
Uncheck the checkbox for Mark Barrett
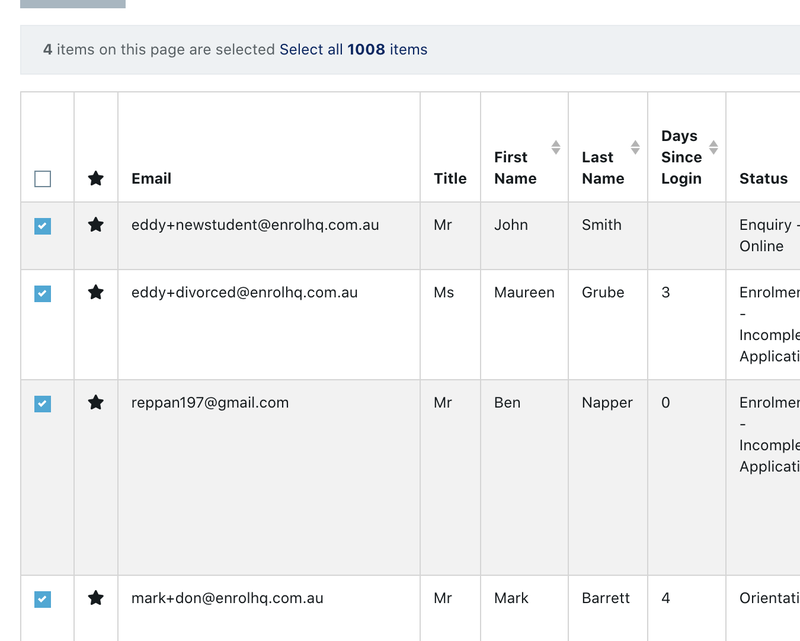coord(42,599)
